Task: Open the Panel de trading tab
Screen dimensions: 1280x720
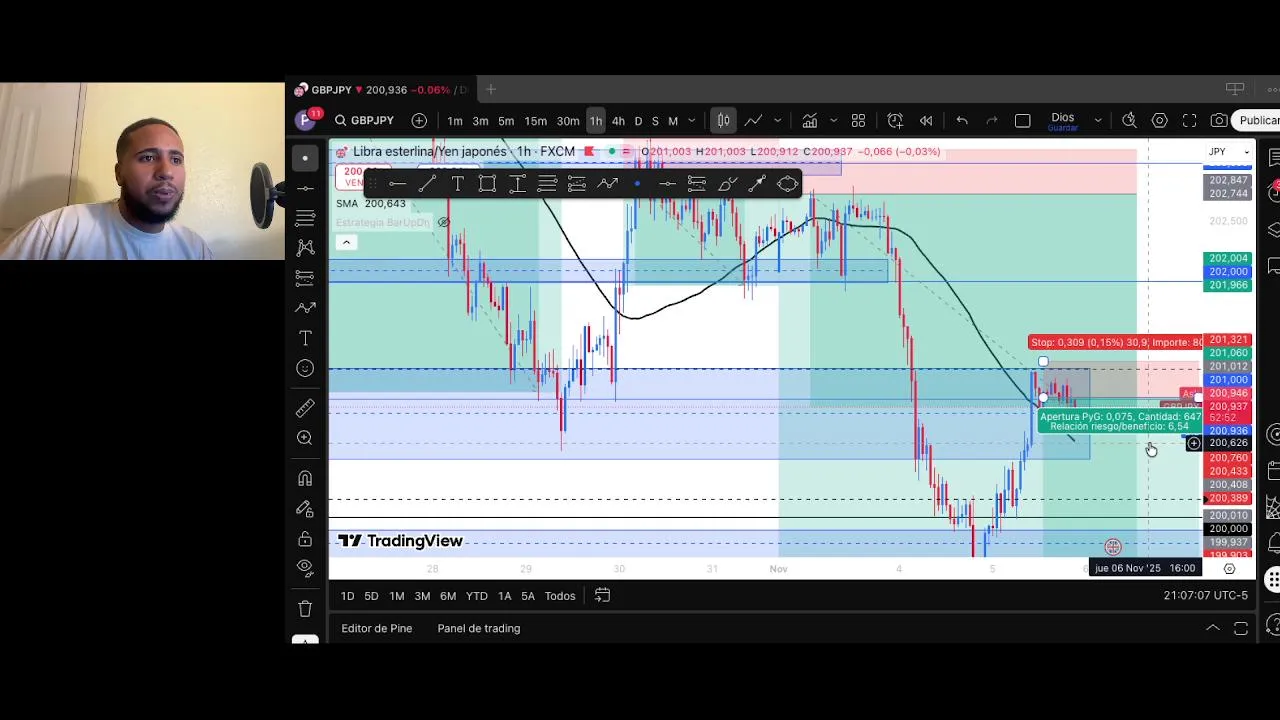Action: pyautogui.click(x=478, y=628)
